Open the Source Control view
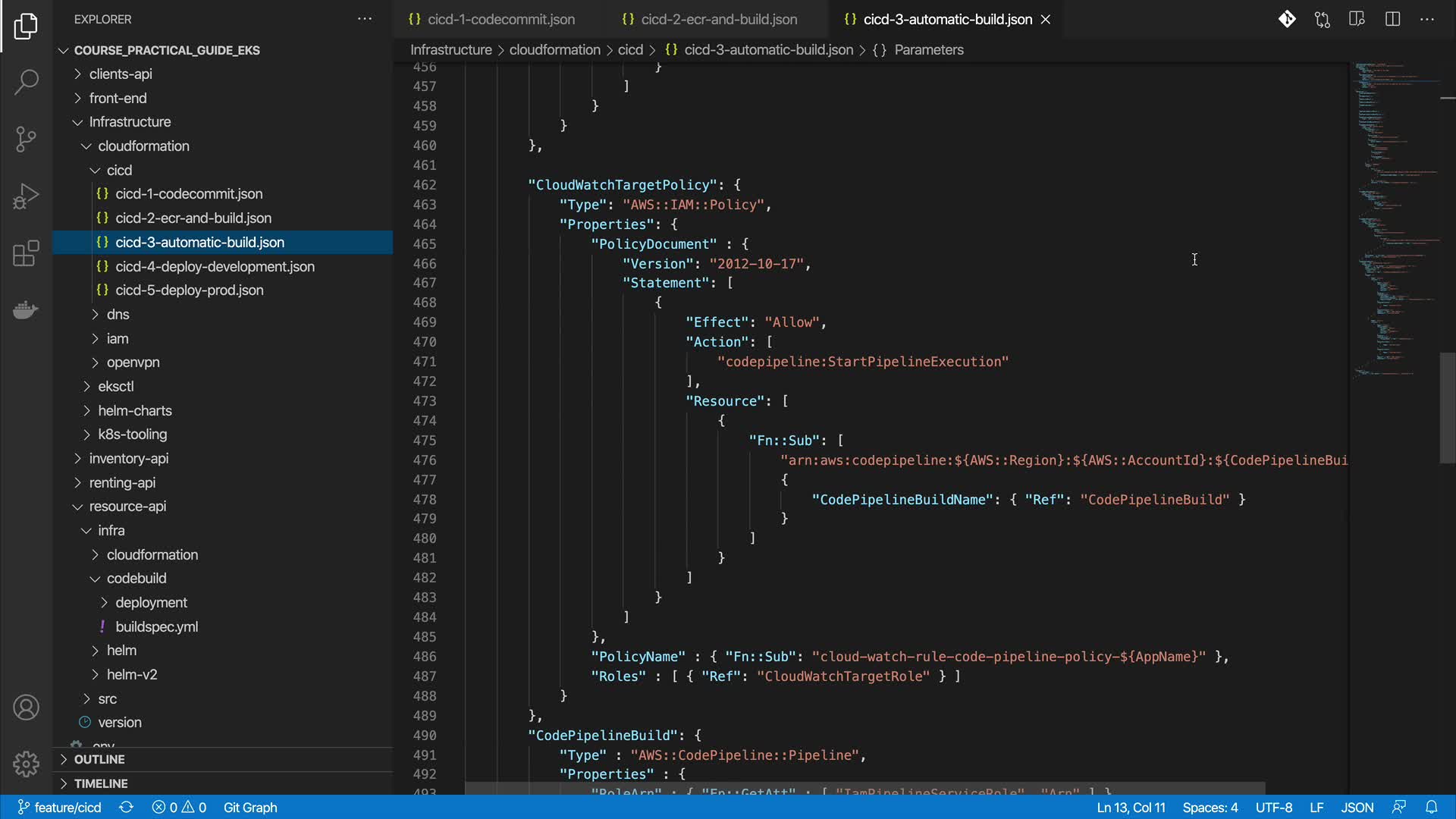Viewport: 1456px width, 819px height. tap(26, 139)
